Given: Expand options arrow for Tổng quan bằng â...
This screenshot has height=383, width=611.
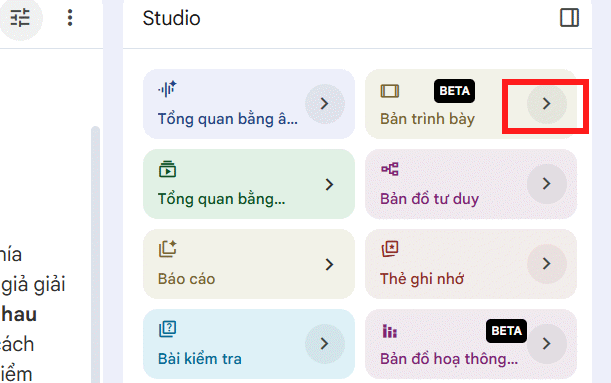Looking at the screenshot, I should [x=325, y=104].
